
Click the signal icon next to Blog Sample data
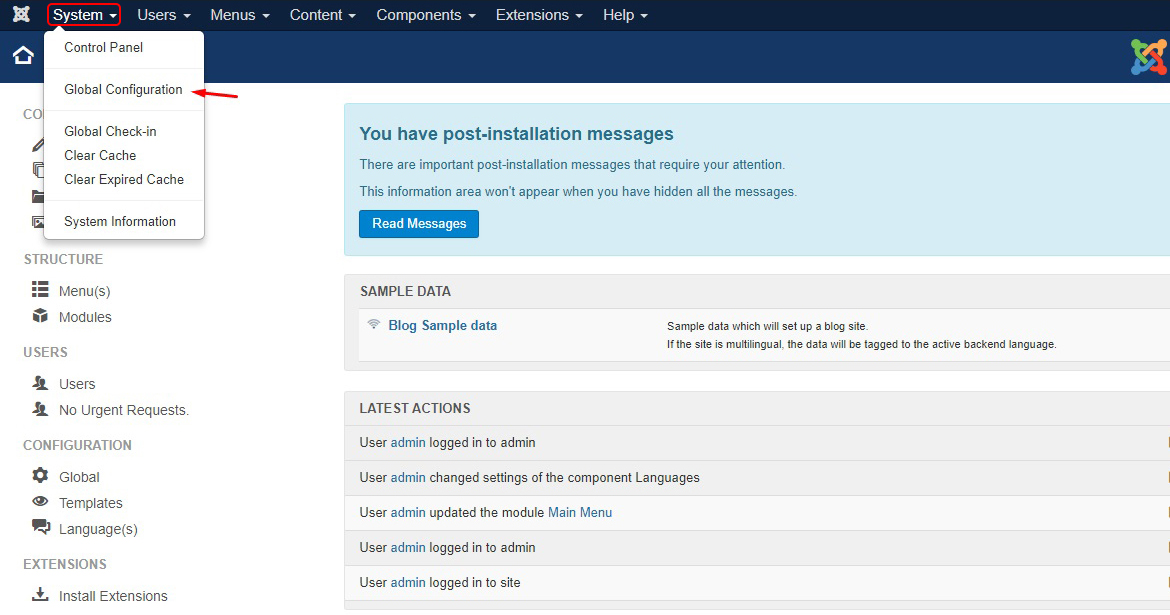pos(373,325)
